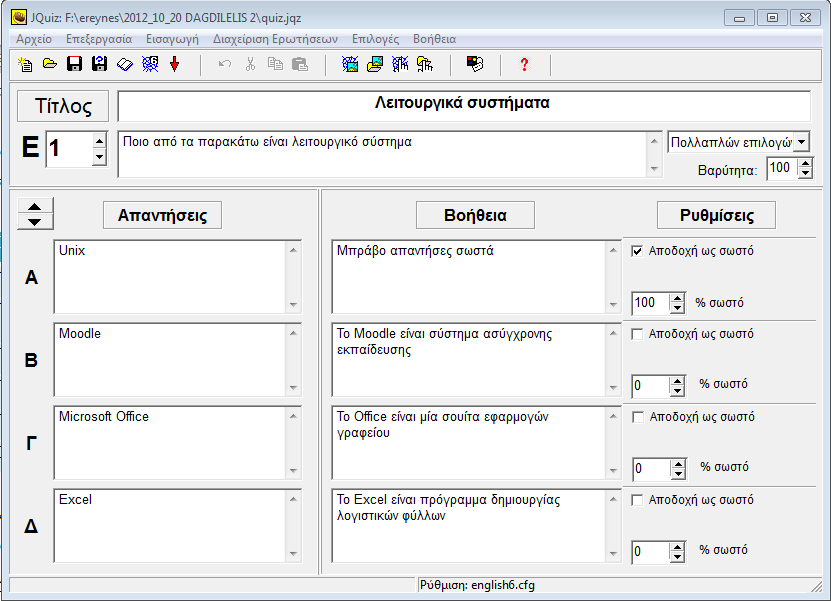This screenshot has height=601, width=831.
Task: Decrease the Βαρύτητα weight value
Action: click(806, 174)
